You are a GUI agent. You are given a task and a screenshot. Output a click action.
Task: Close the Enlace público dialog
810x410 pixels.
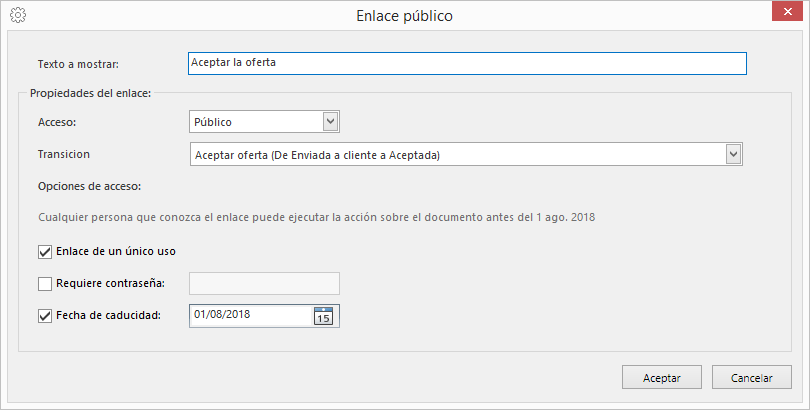787,11
